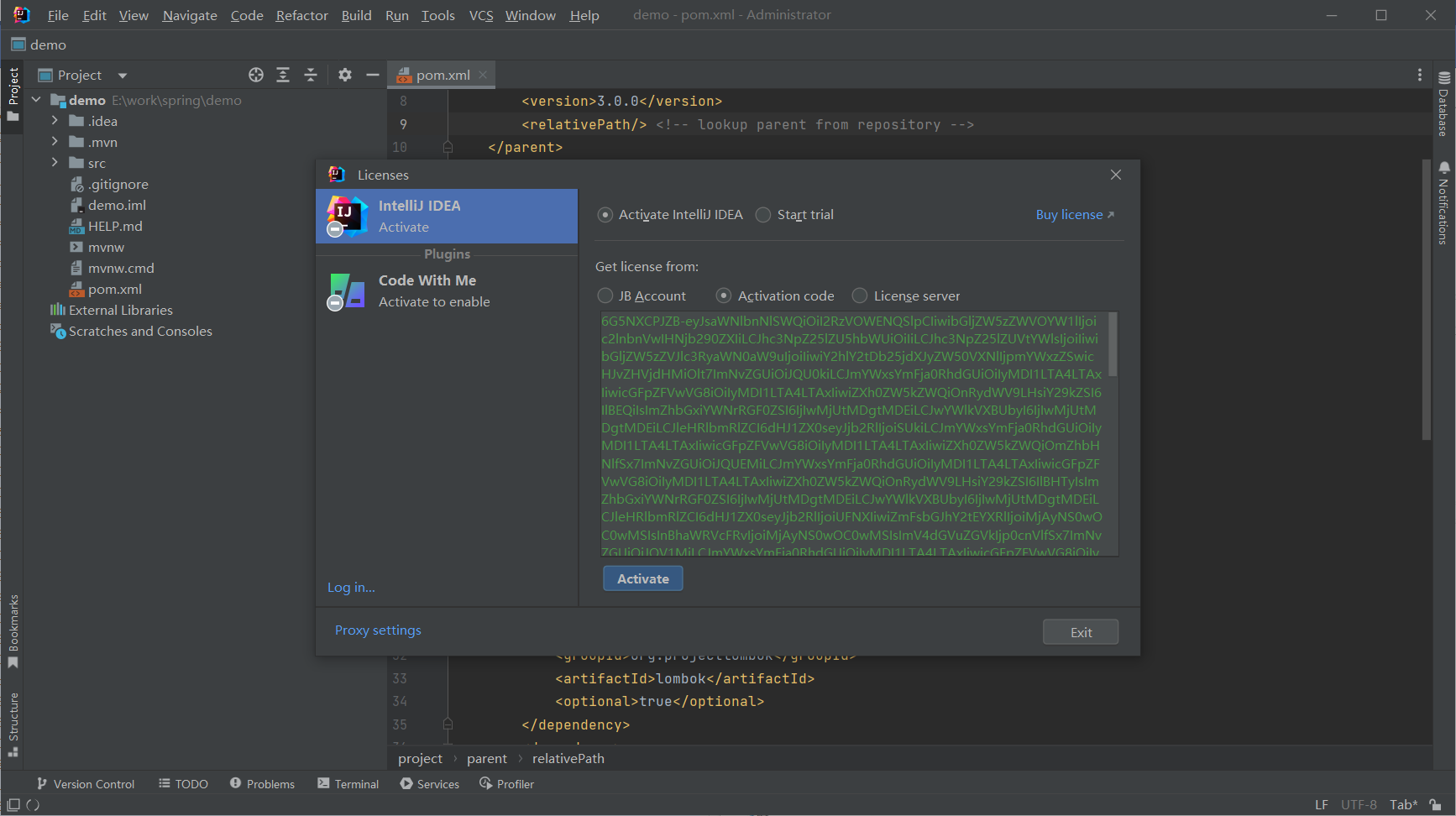Open the Project view dropdown arrow

123,76
